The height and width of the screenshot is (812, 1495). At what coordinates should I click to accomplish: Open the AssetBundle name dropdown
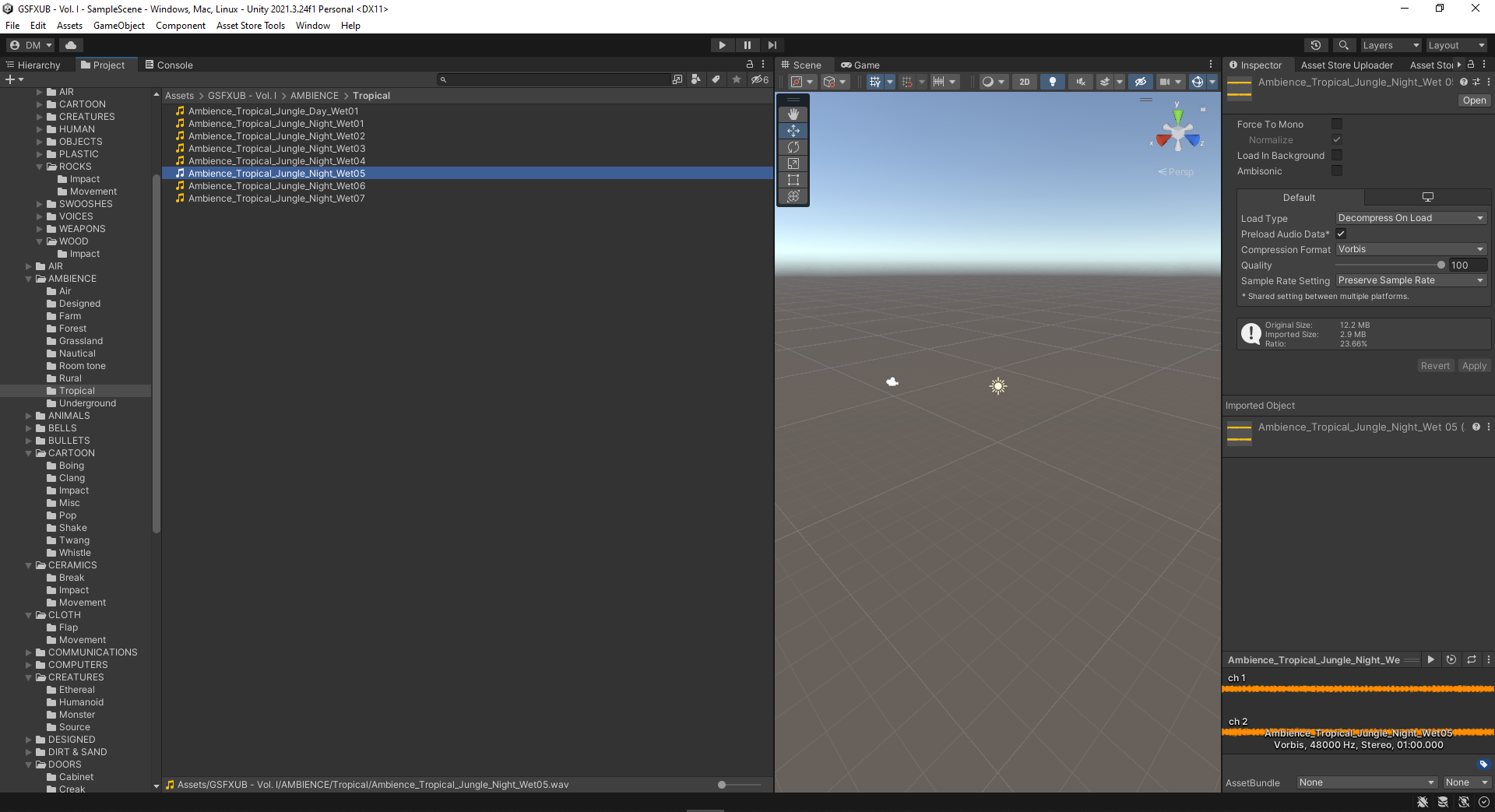tap(1367, 782)
